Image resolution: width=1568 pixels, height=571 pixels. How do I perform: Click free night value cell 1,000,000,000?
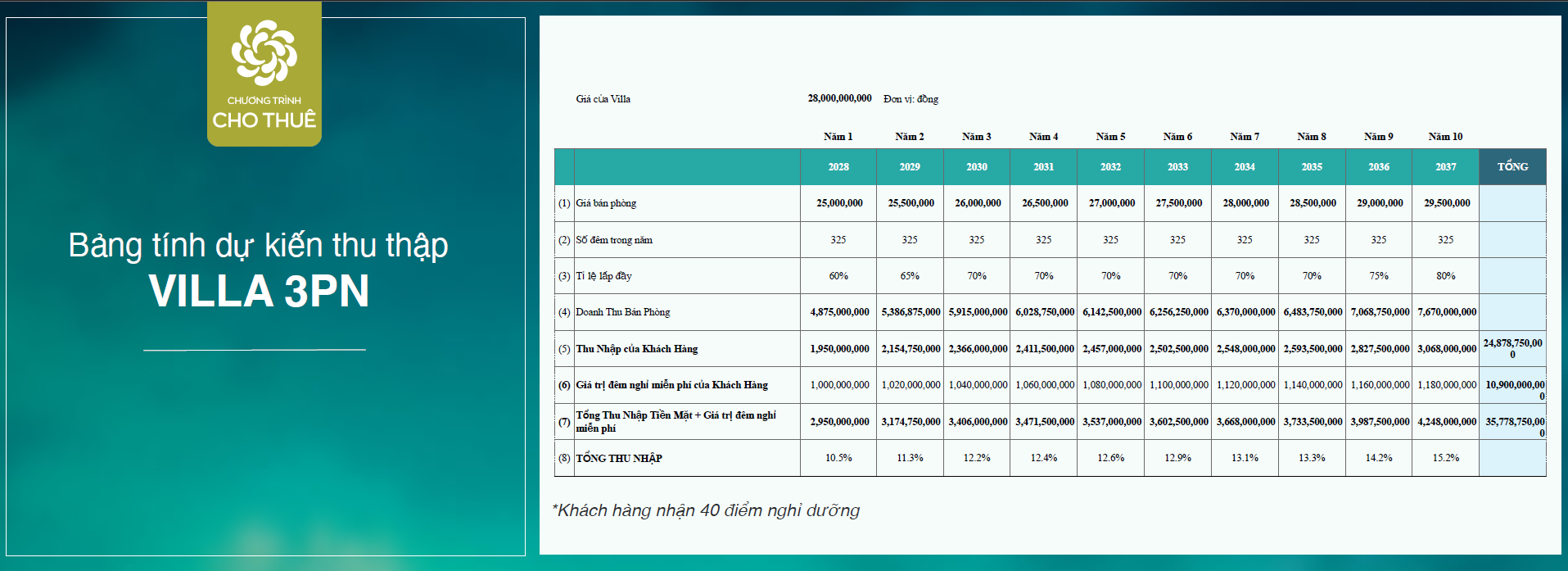coord(839,385)
